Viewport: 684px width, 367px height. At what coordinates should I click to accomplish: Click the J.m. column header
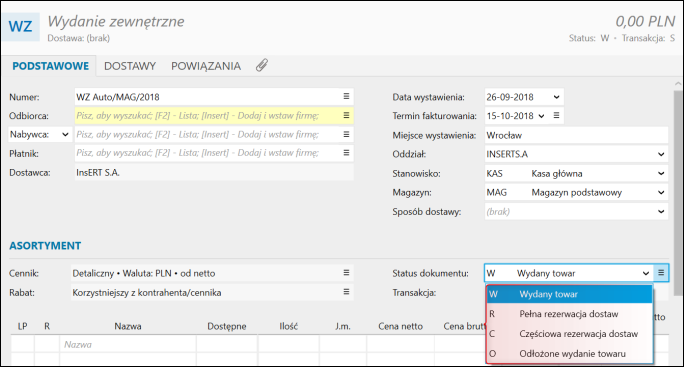coord(343,326)
